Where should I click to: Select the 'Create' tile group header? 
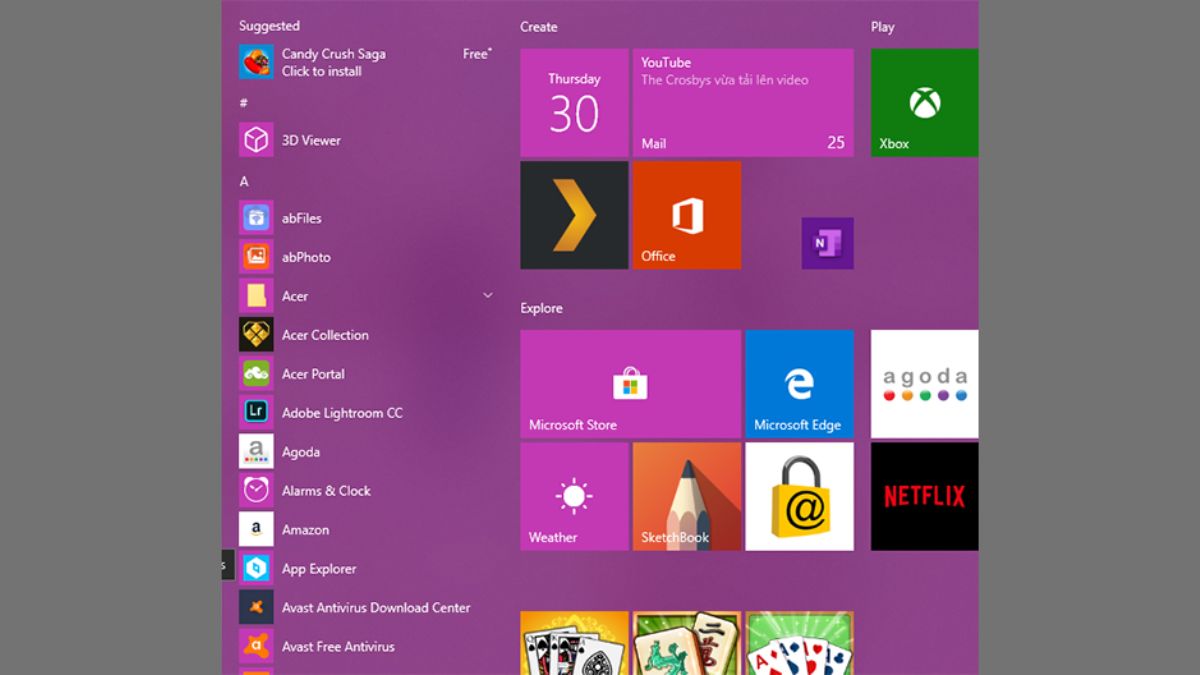(539, 27)
